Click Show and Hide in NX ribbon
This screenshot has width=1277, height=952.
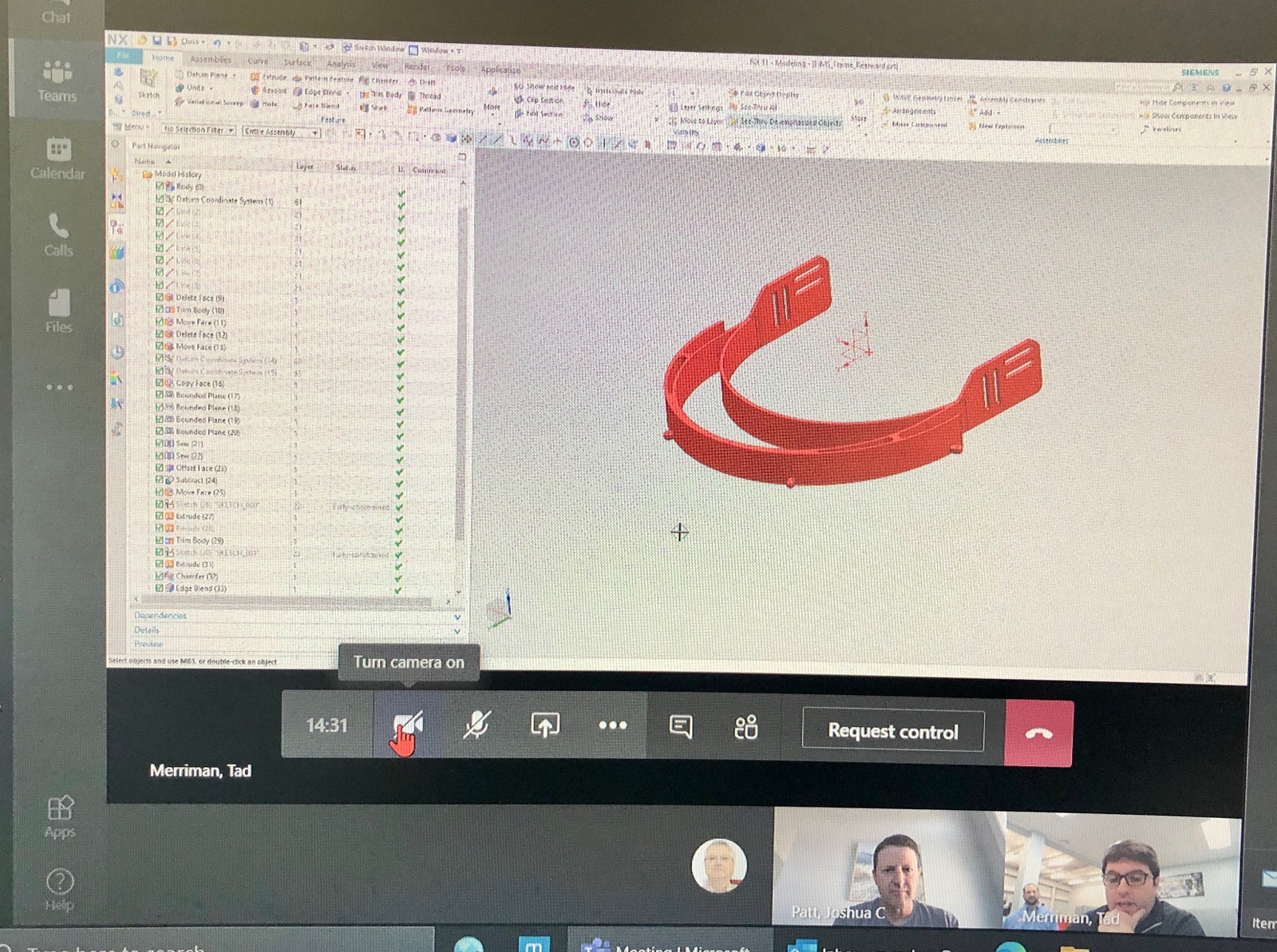(x=544, y=86)
